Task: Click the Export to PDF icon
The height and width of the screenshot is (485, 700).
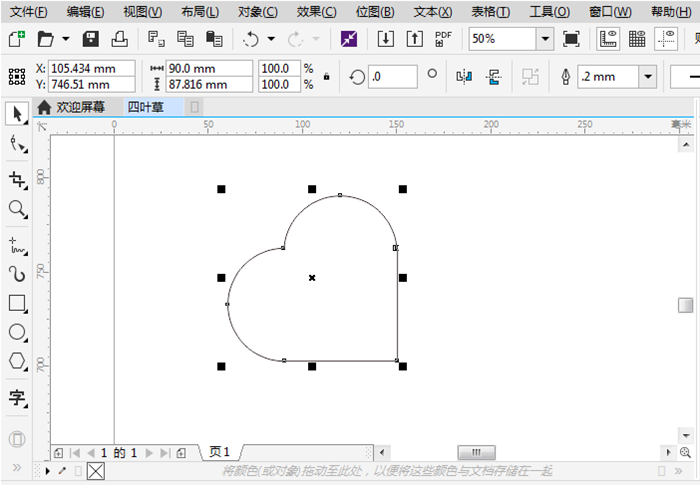Action: click(443, 39)
